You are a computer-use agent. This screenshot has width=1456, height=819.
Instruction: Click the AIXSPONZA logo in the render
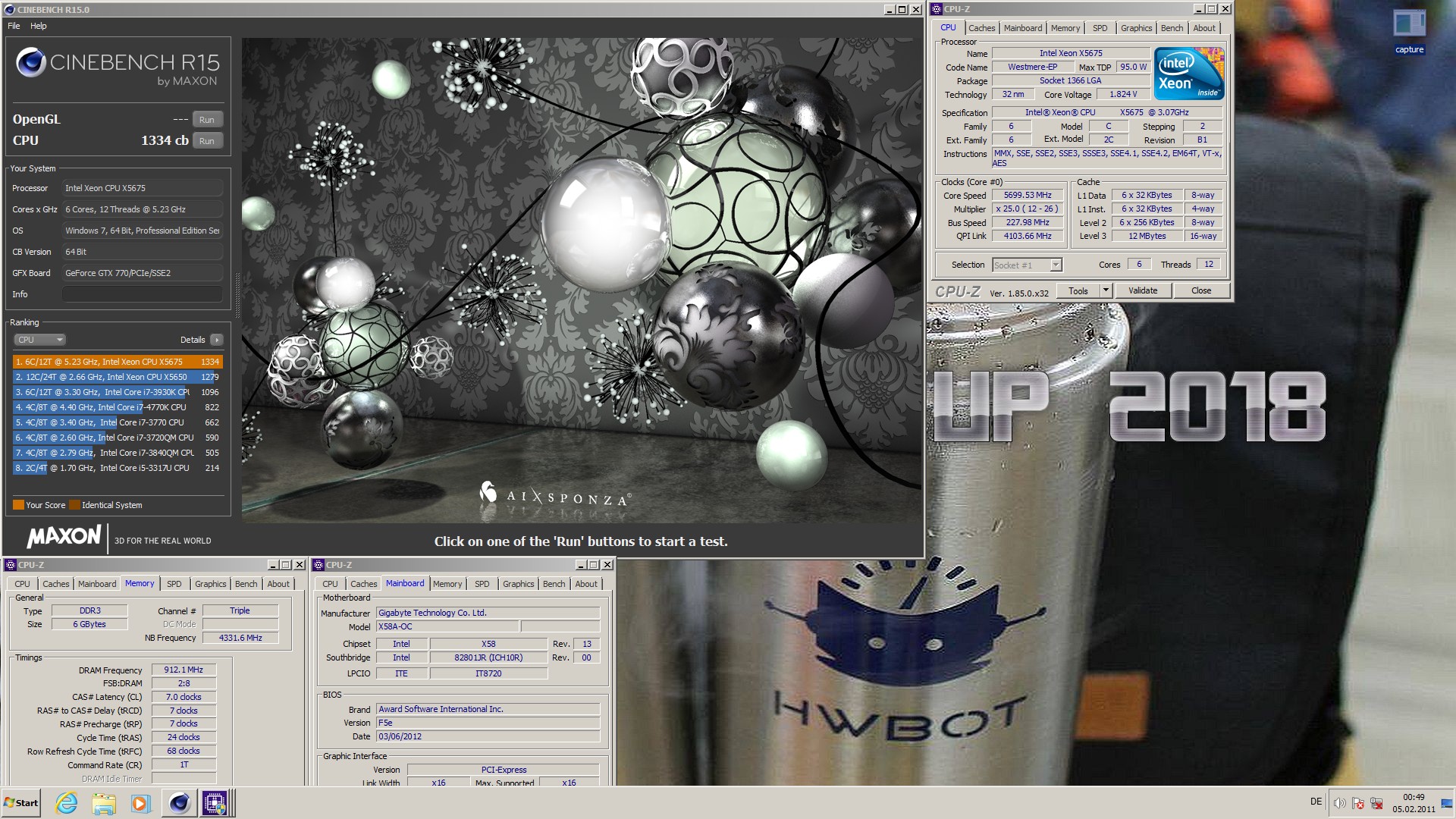[554, 495]
